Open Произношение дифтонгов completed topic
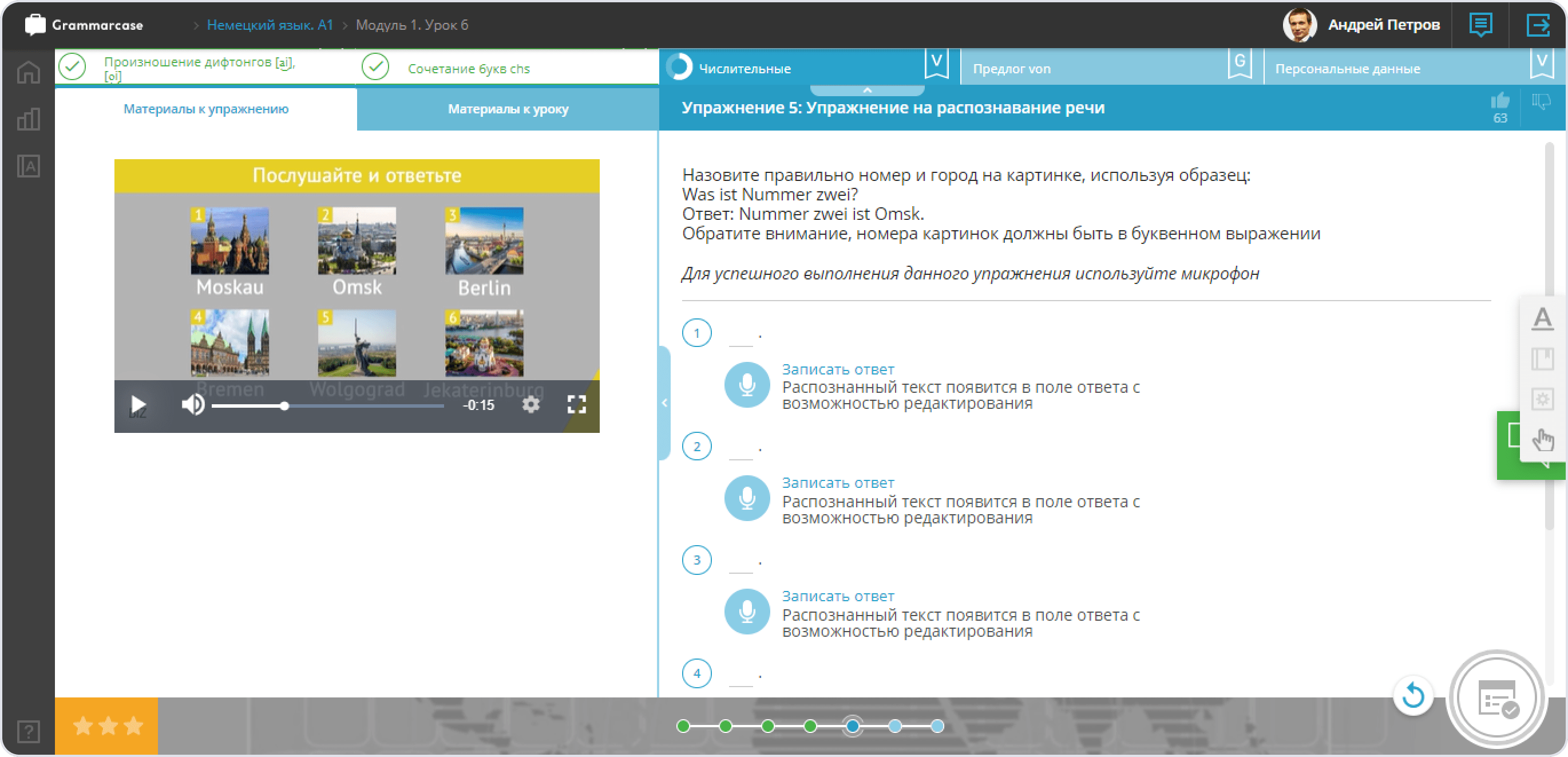1568x757 pixels. pos(205,68)
